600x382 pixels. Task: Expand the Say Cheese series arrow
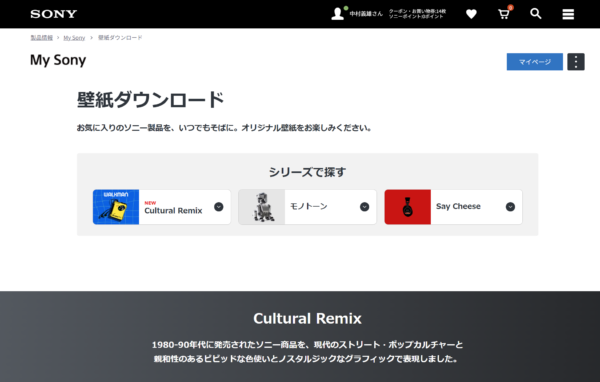pos(510,207)
